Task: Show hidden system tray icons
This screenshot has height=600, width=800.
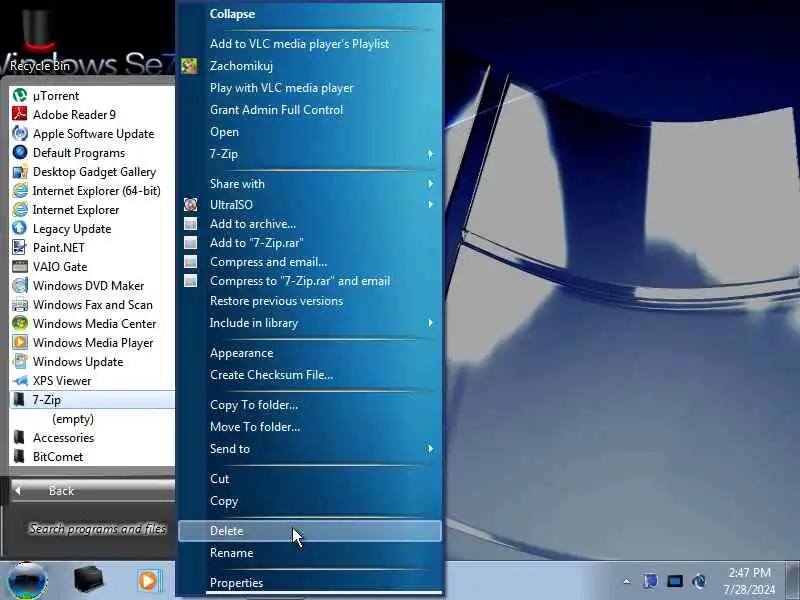Action: pyautogui.click(x=627, y=581)
